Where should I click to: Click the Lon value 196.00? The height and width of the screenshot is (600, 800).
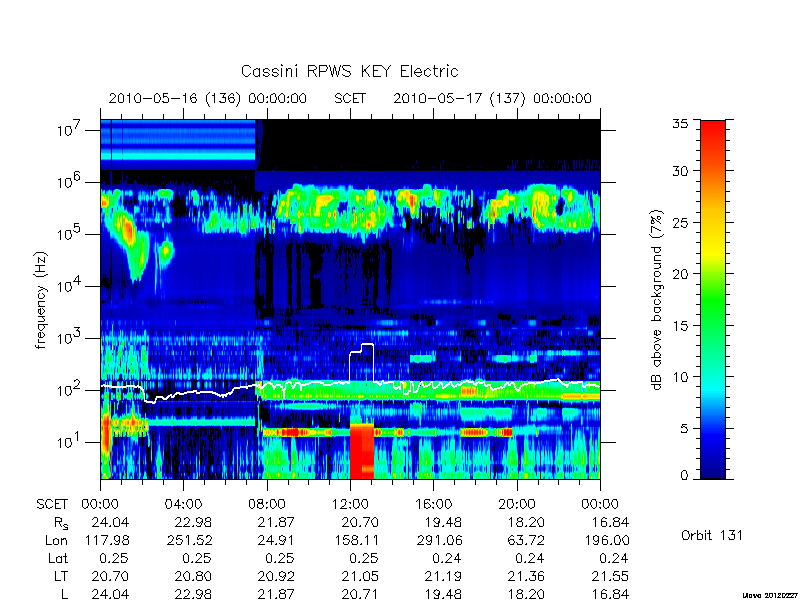[x=606, y=540]
